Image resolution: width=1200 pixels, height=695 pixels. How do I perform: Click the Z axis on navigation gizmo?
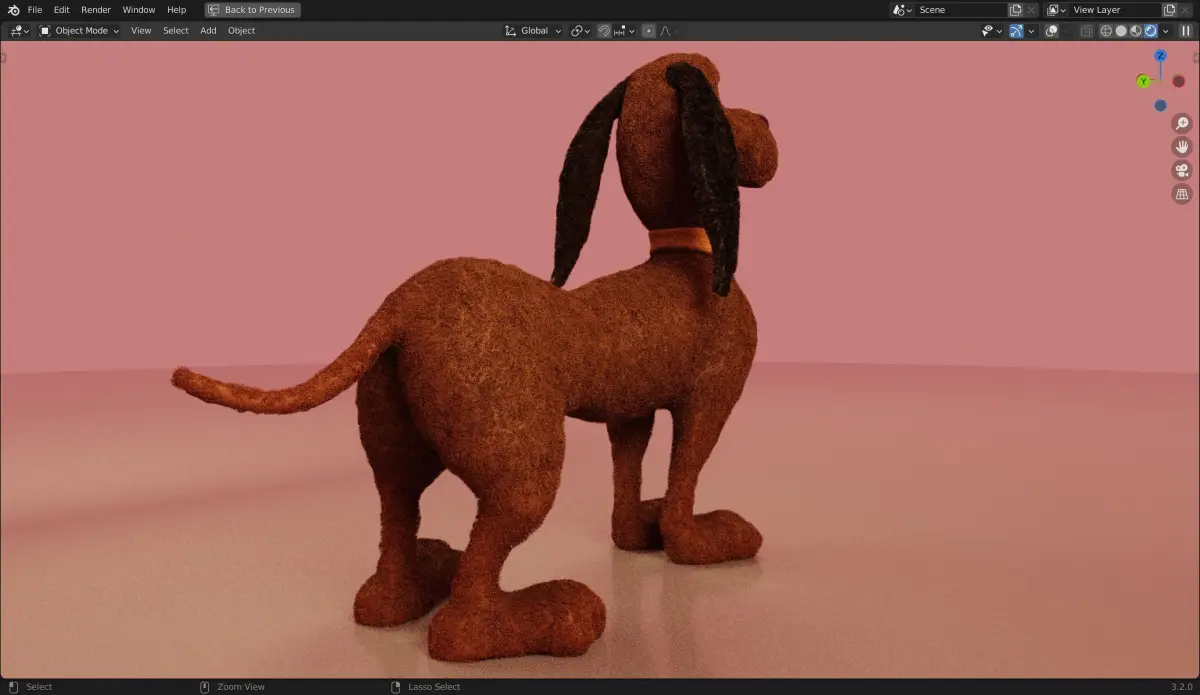1161,56
